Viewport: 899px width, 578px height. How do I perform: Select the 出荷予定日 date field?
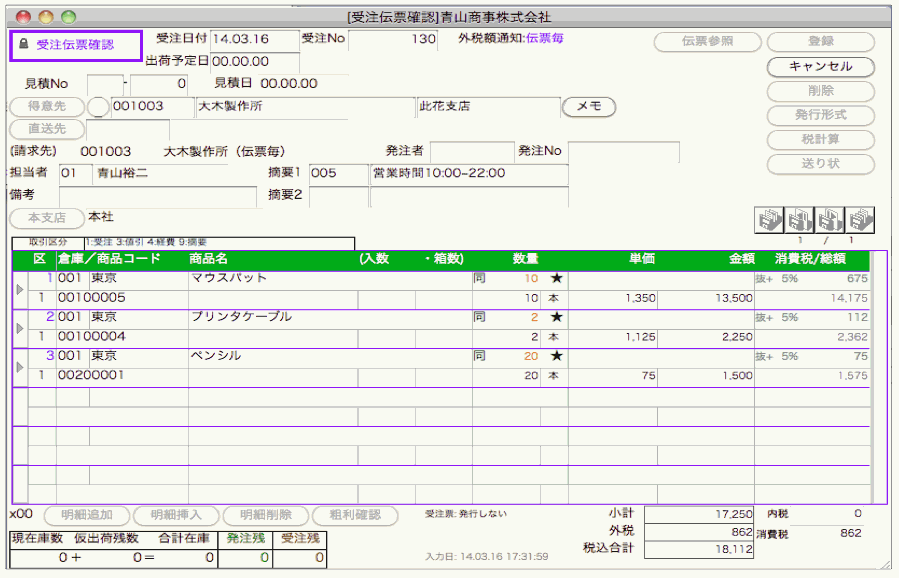pos(255,62)
